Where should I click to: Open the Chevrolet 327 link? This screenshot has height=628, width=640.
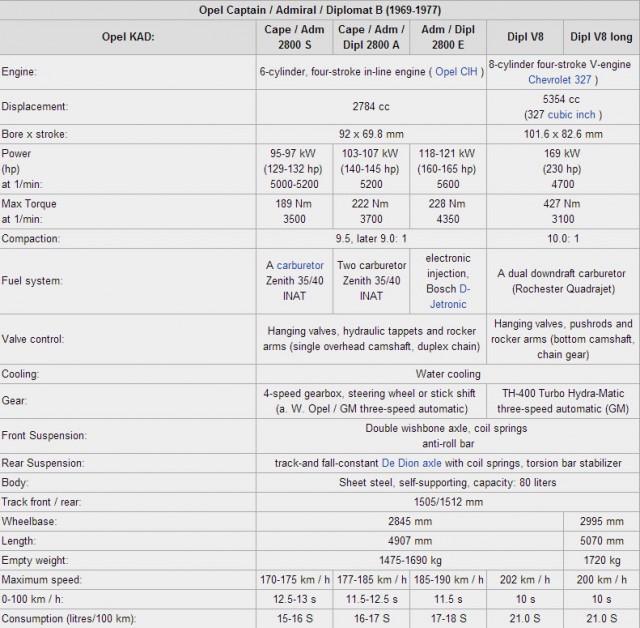559,80
